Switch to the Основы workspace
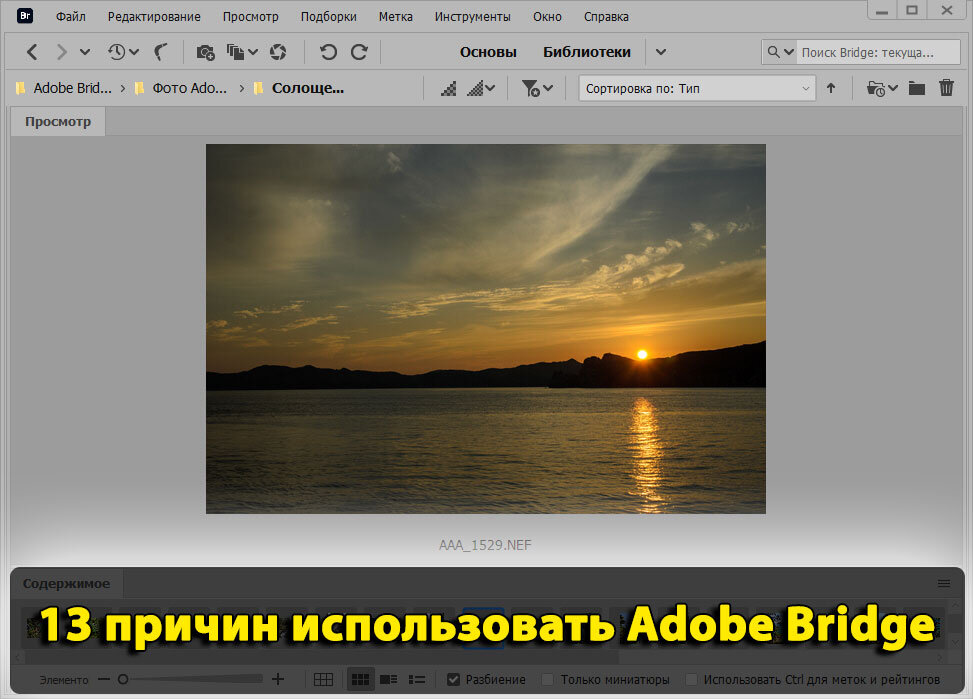The height and width of the screenshot is (699, 973). tap(488, 52)
